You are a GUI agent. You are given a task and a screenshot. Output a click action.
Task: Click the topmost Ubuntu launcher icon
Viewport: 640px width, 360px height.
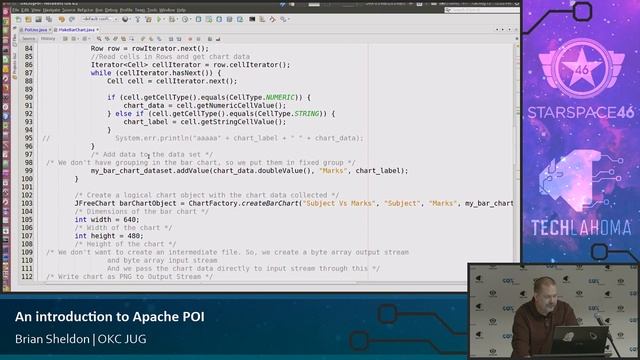click(6, 12)
